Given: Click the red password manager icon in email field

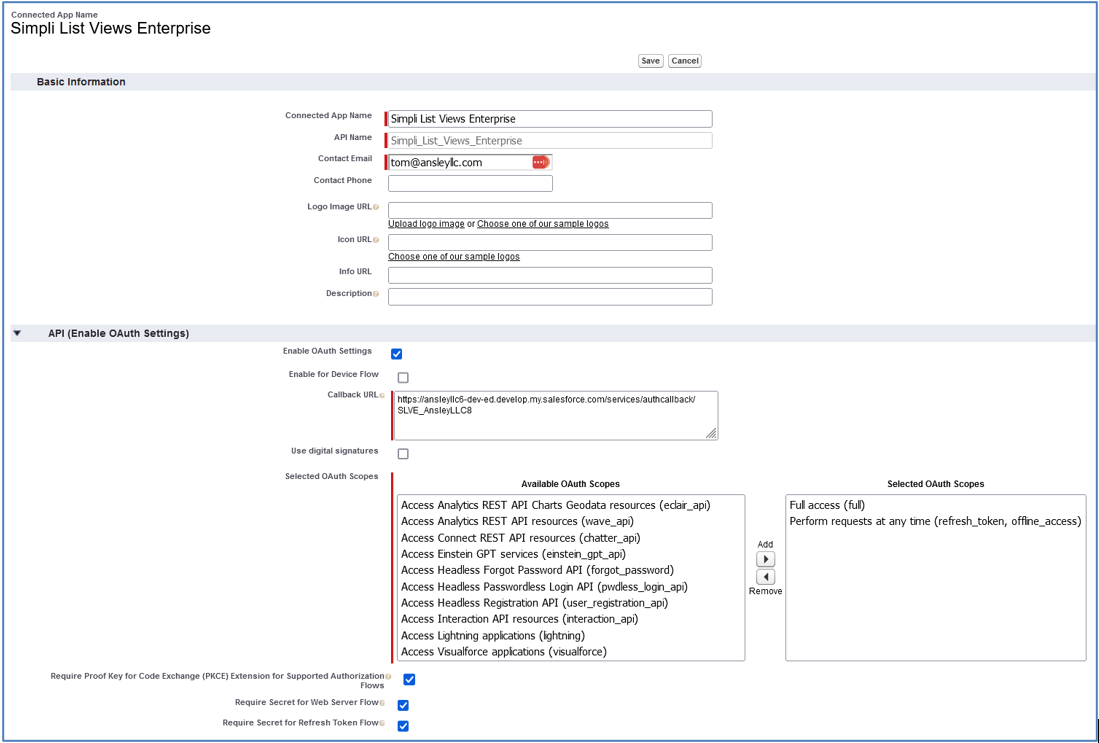Looking at the screenshot, I should [x=540, y=162].
